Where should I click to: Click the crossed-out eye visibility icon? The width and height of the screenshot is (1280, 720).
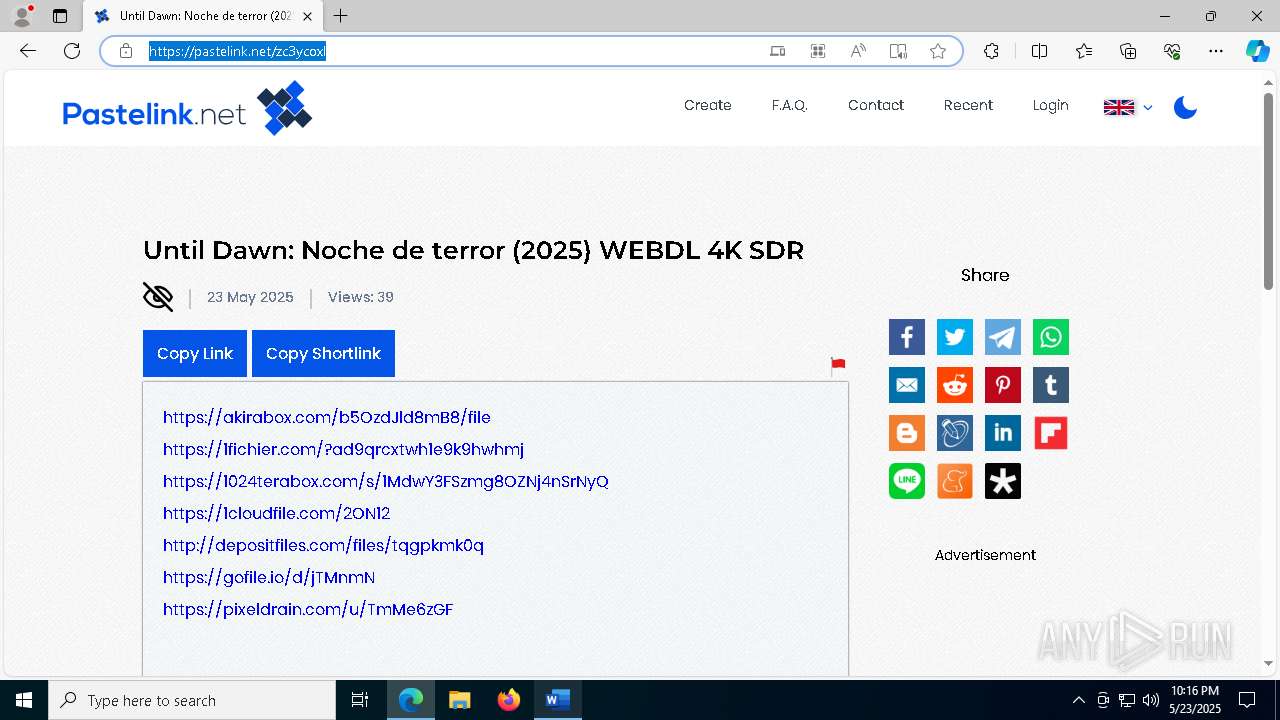pyautogui.click(x=158, y=297)
